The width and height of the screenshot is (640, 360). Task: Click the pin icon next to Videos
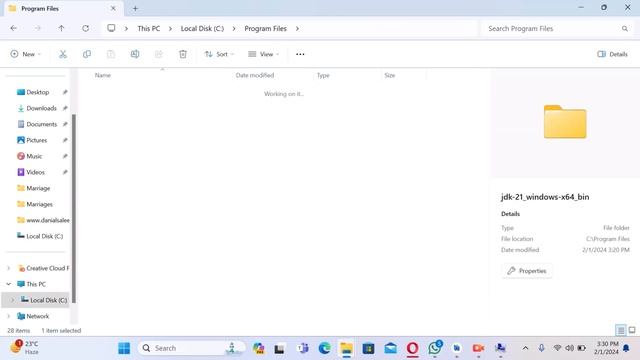tap(65, 172)
